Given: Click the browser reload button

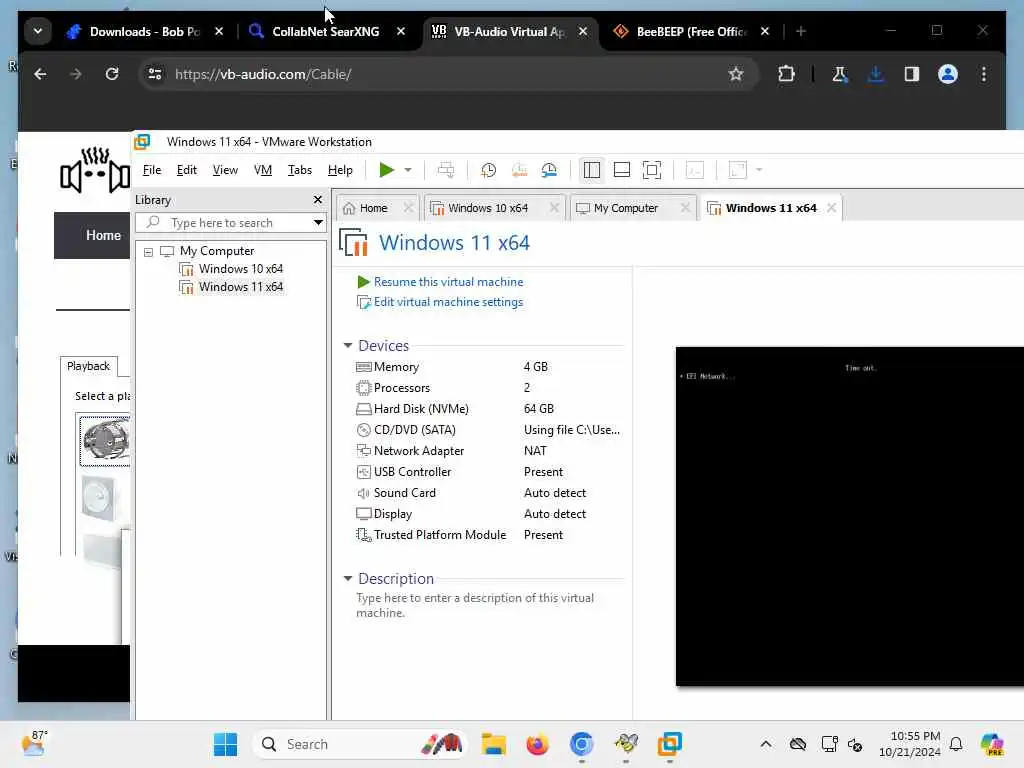Looking at the screenshot, I should click(x=112, y=74).
